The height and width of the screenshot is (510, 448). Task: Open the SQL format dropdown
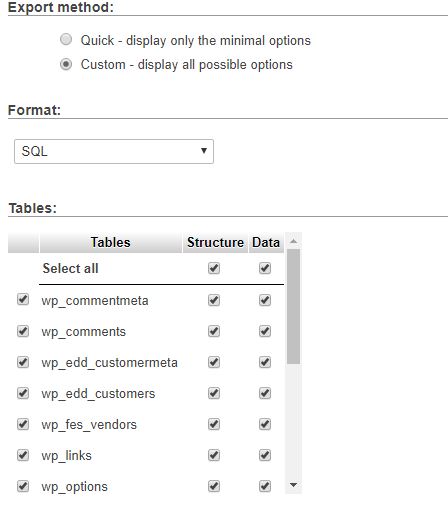click(x=114, y=151)
